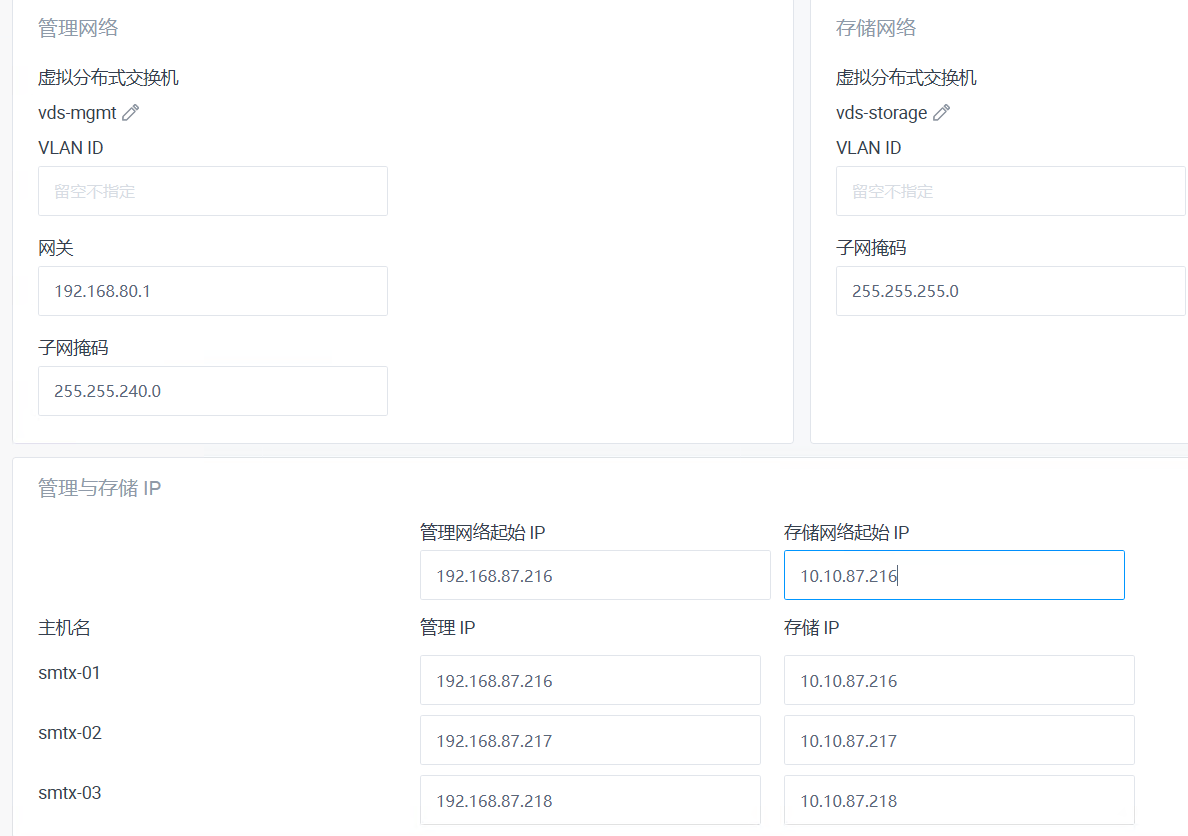Click the subnet mask field showing 255.255.240.0
Image resolution: width=1188 pixels, height=836 pixels.
click(213, 391)
